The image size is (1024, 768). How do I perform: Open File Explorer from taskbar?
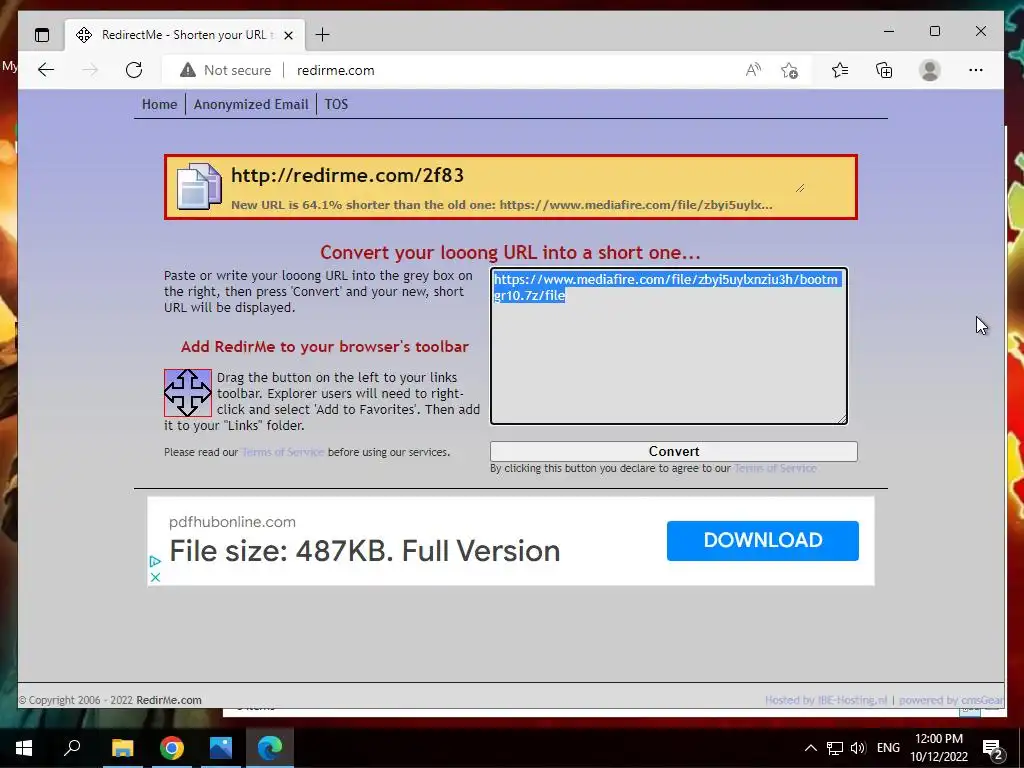122,748
